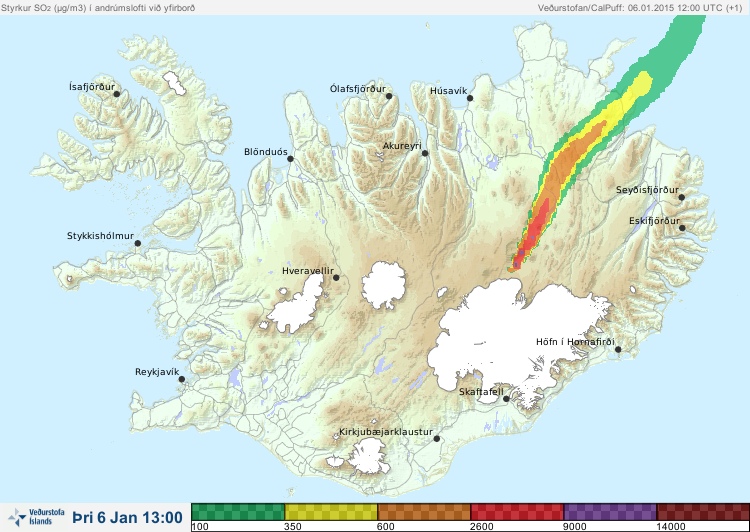The image size is (750, 532).
Task: Click the Hveravellir marker dot
Action: (336, 277)
